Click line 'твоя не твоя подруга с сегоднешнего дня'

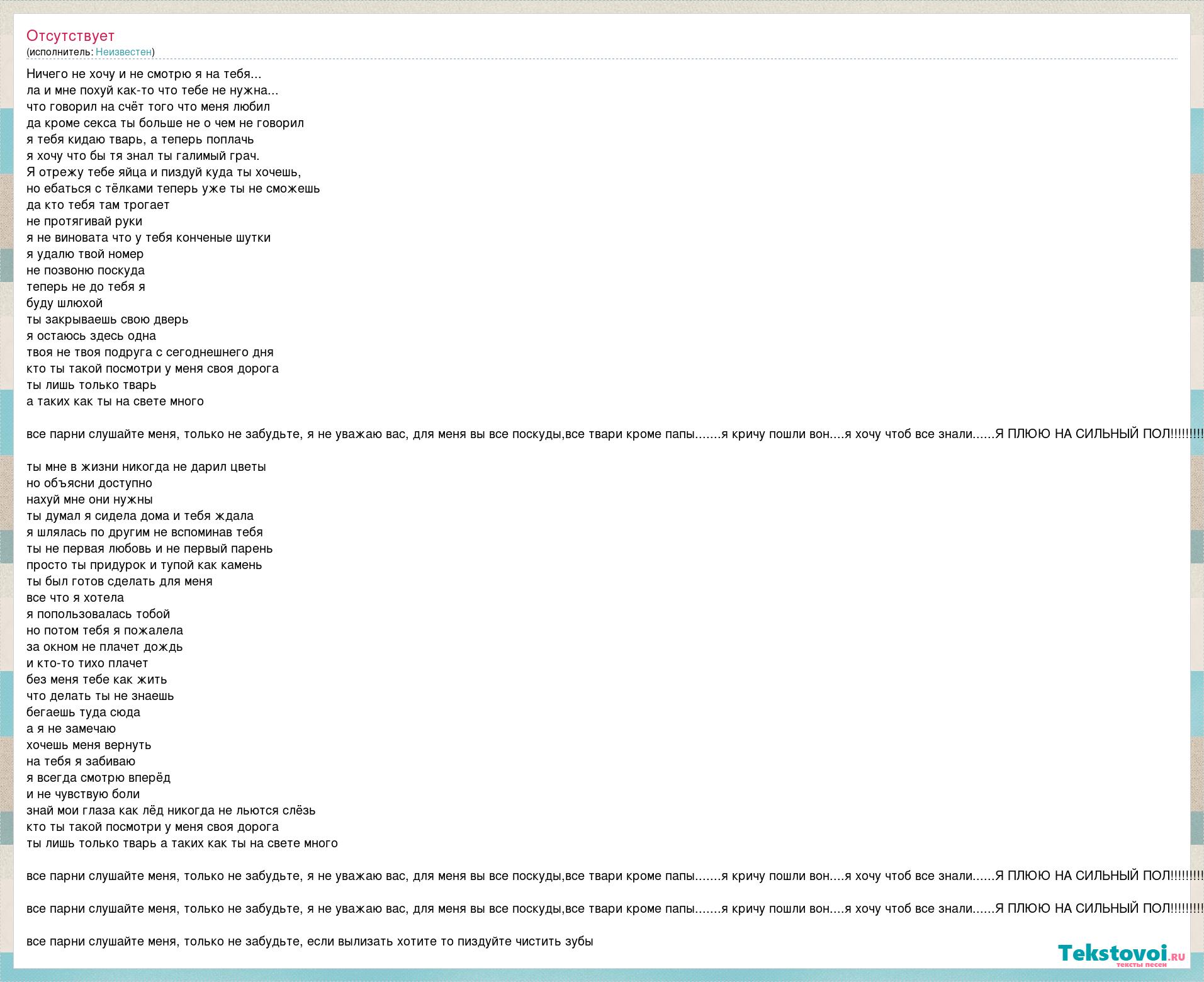150,352
